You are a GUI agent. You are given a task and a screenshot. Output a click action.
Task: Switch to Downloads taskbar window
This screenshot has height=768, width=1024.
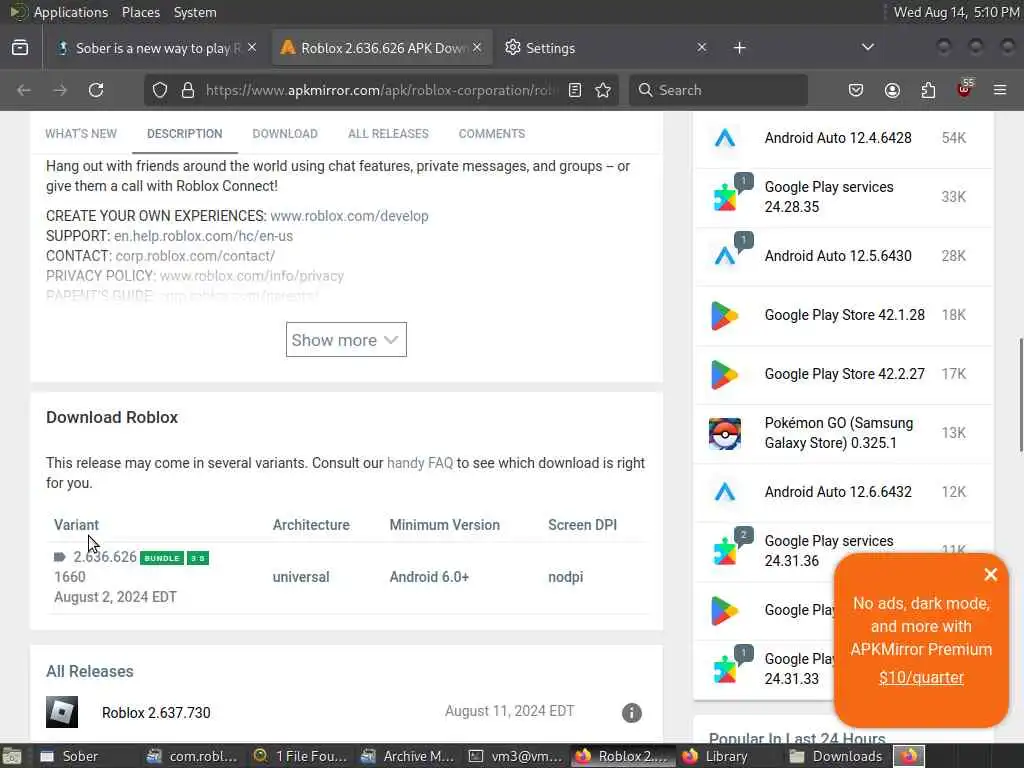click(837, 756)
